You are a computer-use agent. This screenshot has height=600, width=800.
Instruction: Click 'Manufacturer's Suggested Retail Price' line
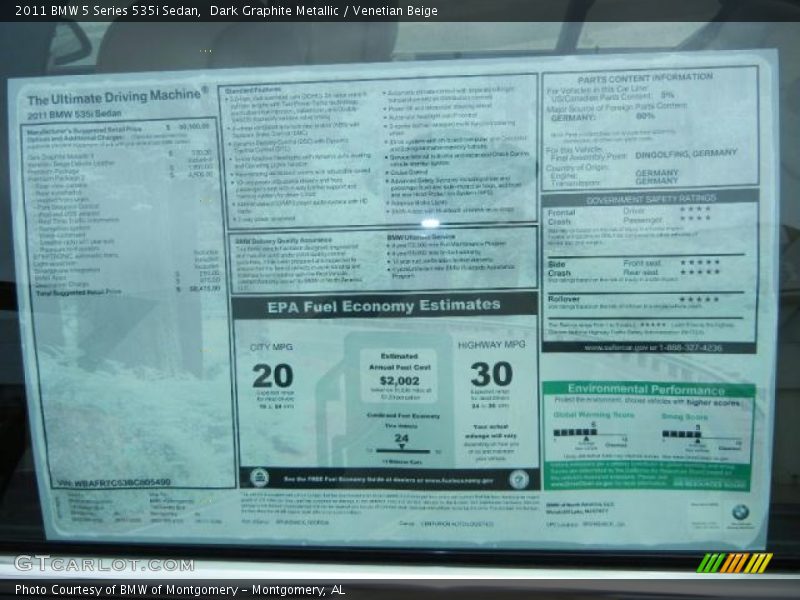(x=118, y=129)
